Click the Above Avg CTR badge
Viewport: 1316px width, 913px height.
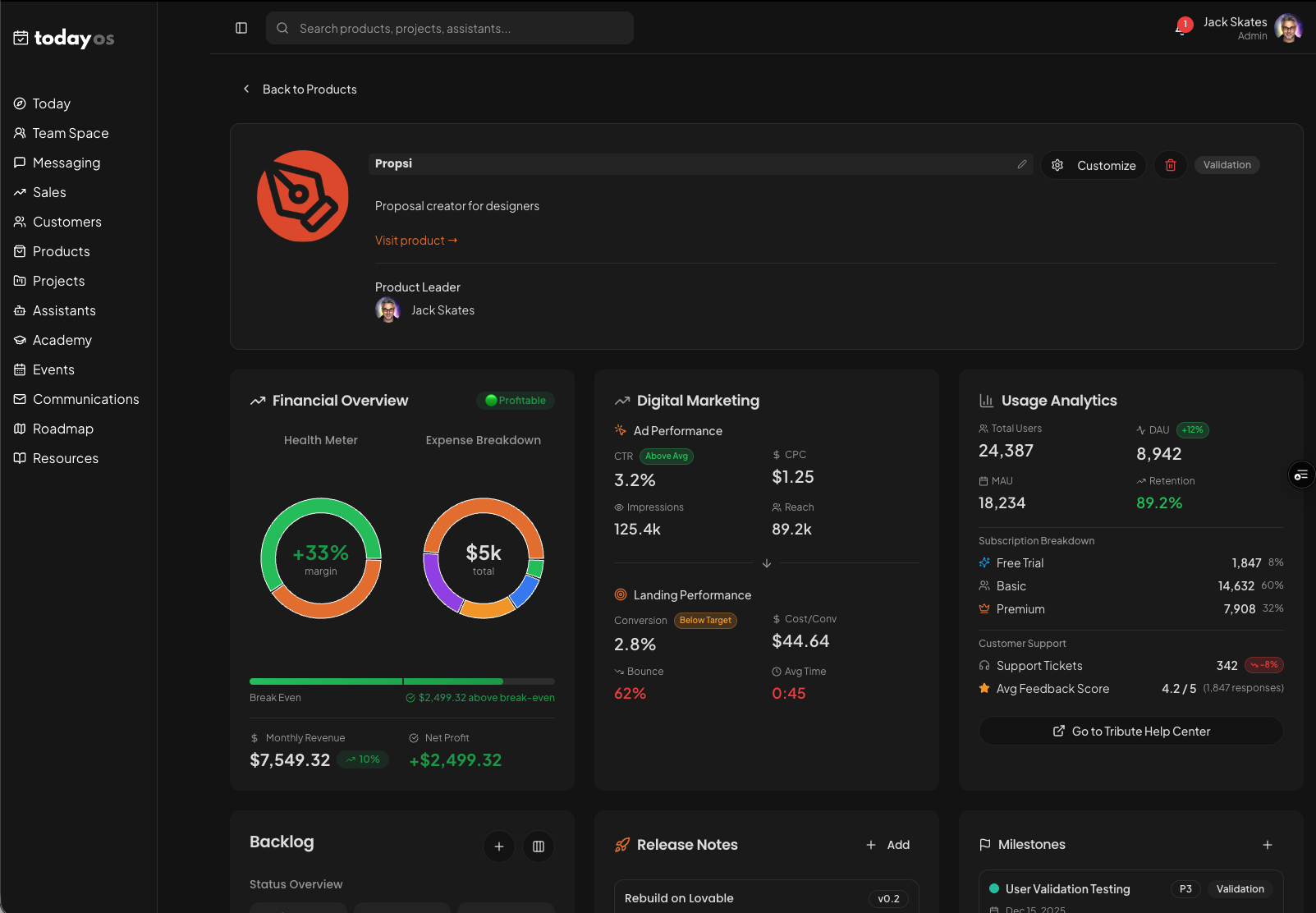coord(667,456)
